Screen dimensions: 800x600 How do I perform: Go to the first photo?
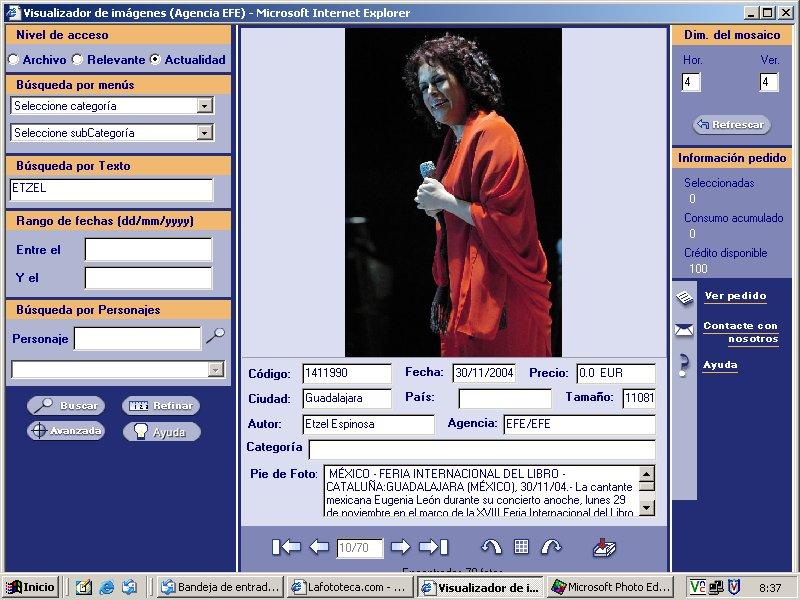tap(286, 547)
